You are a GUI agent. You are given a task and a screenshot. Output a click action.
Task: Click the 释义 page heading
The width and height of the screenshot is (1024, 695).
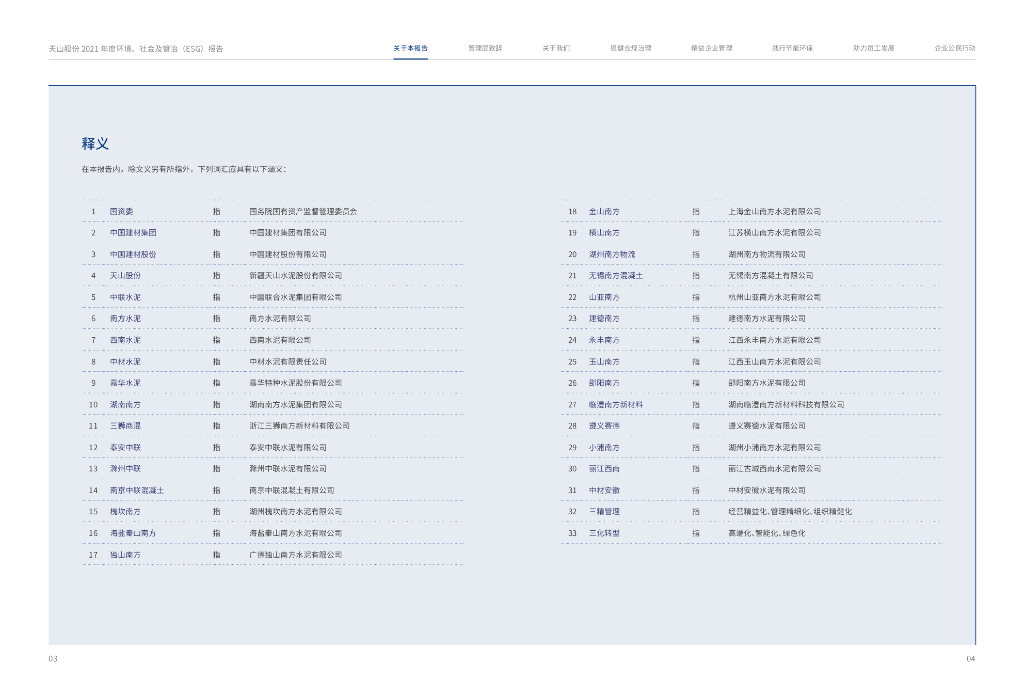point(95,143)
